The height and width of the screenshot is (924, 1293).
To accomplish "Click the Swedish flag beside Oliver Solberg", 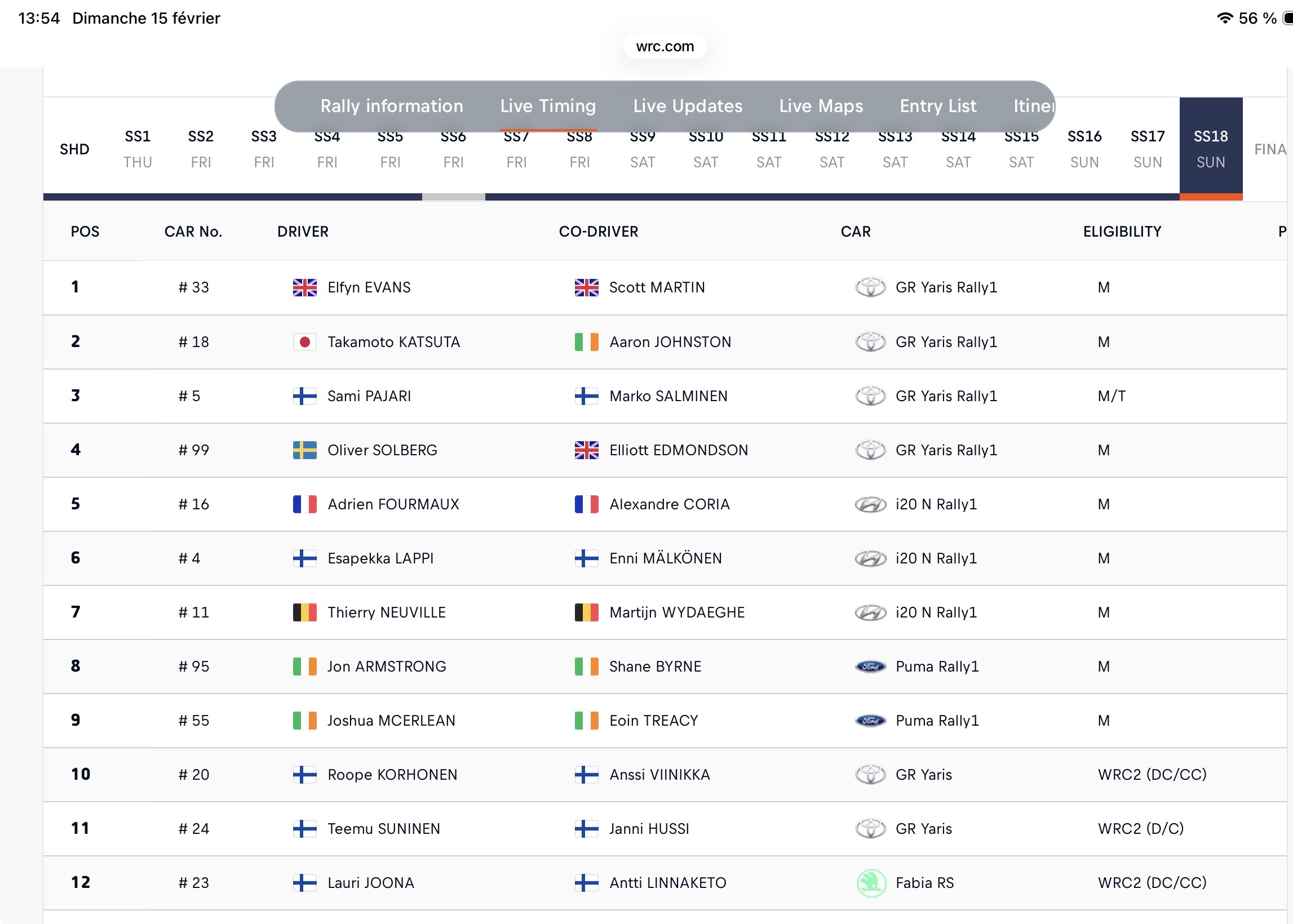I will click(x=304, y=450).
